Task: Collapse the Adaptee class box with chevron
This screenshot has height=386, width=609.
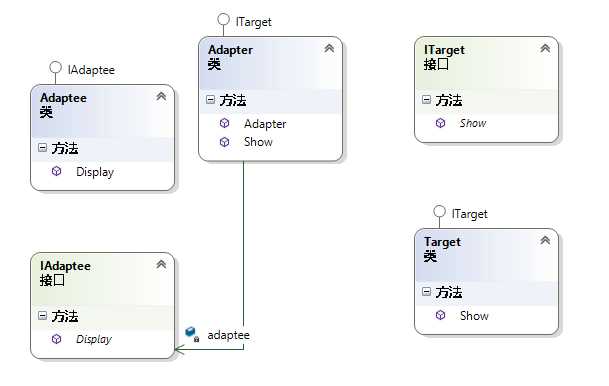Action: pyautogui.click(x=161, y=96)
